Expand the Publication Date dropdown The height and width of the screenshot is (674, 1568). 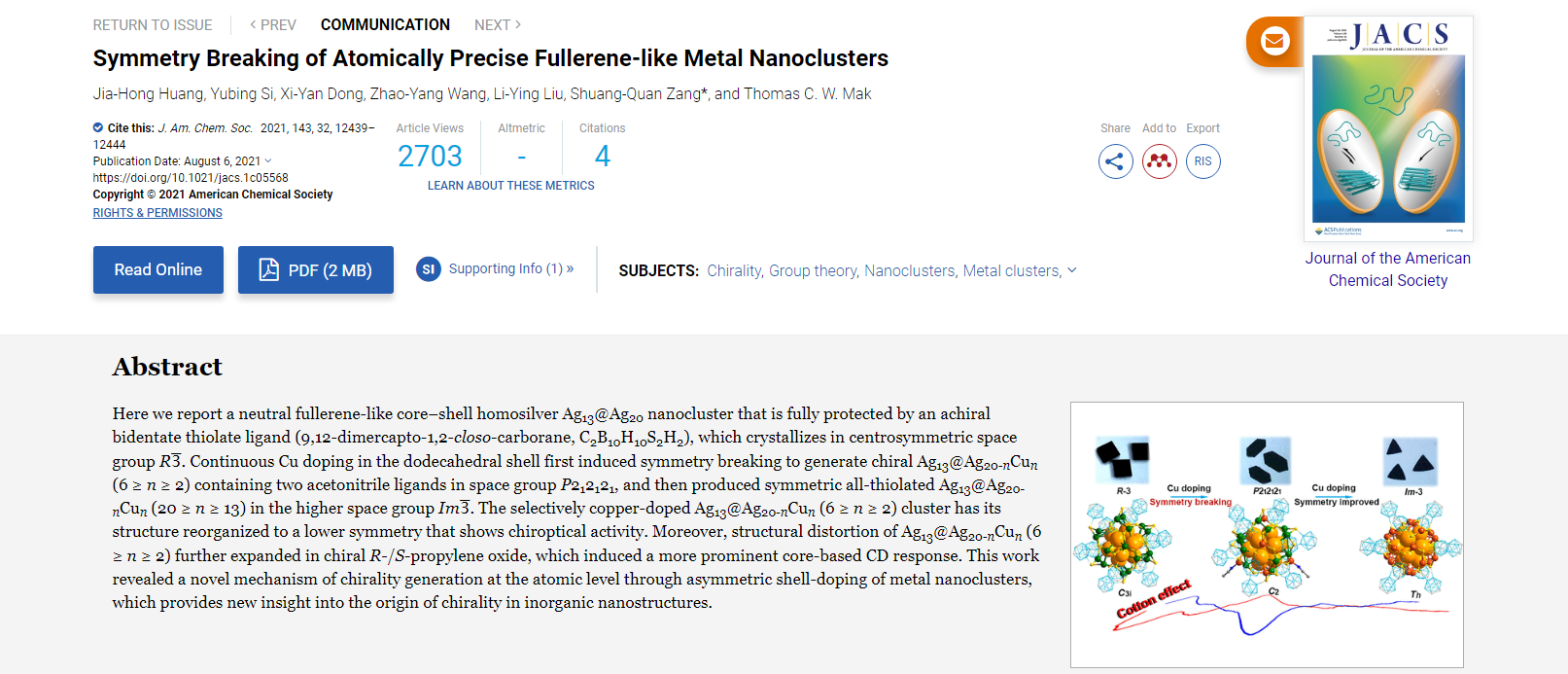click(x=268, y=161)
